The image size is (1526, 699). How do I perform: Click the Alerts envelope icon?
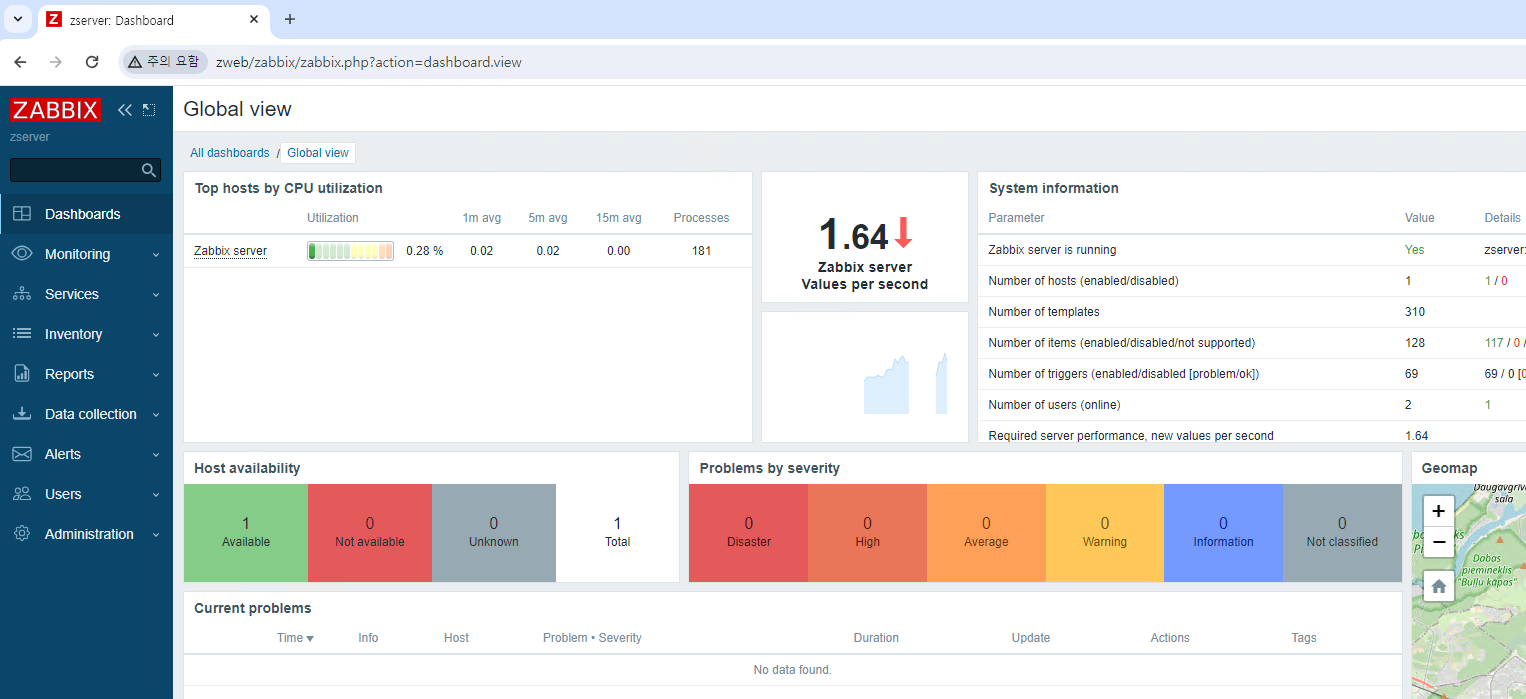pos(22,454)
